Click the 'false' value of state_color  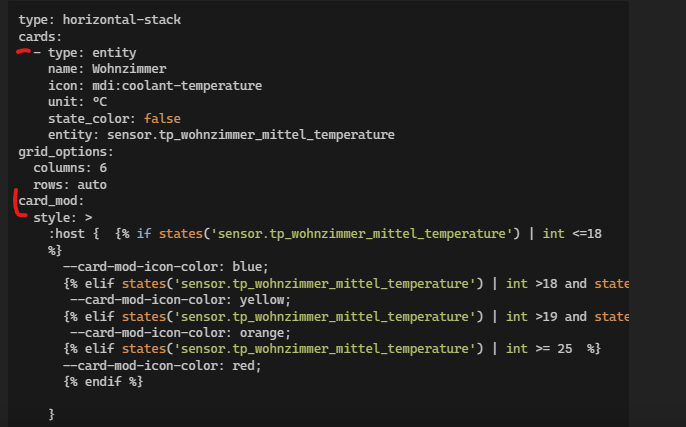[x=162, y=118]
